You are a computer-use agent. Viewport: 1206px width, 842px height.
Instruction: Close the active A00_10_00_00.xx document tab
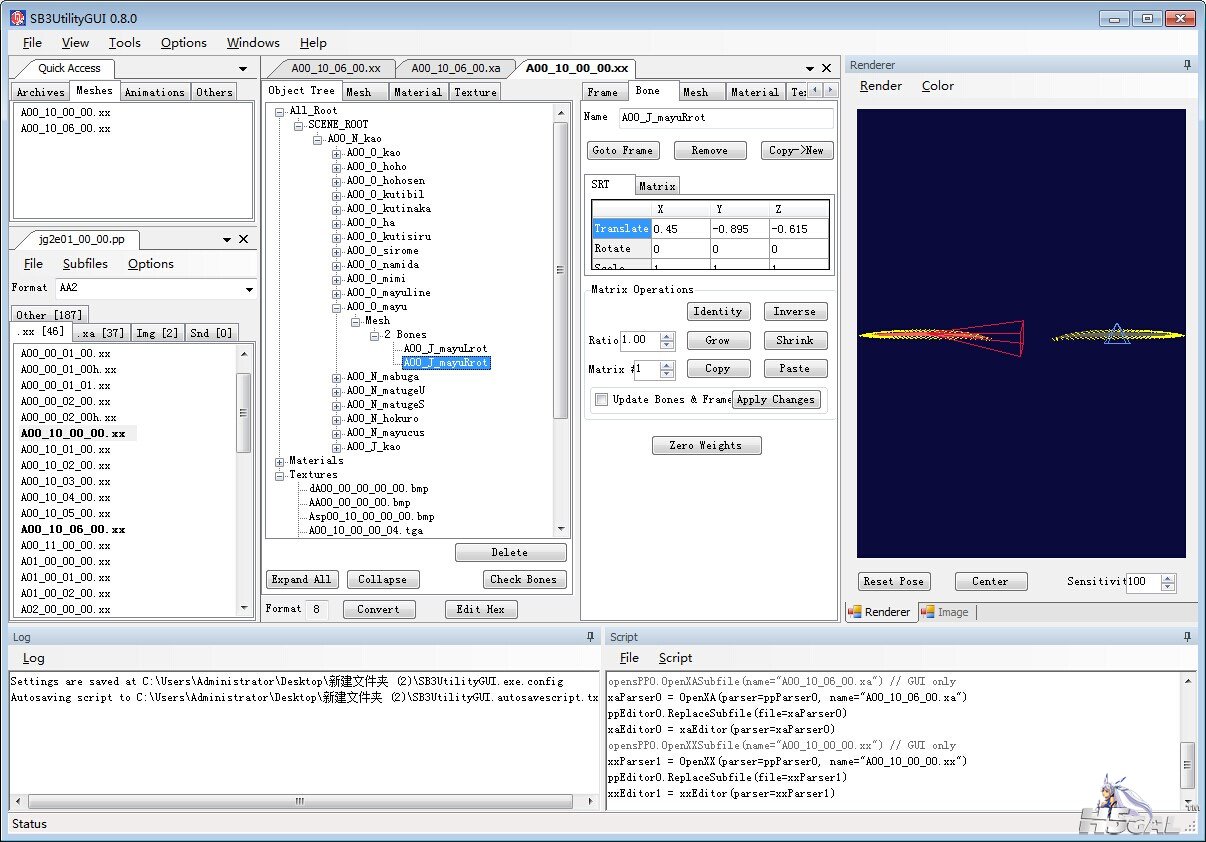[827, 68]
